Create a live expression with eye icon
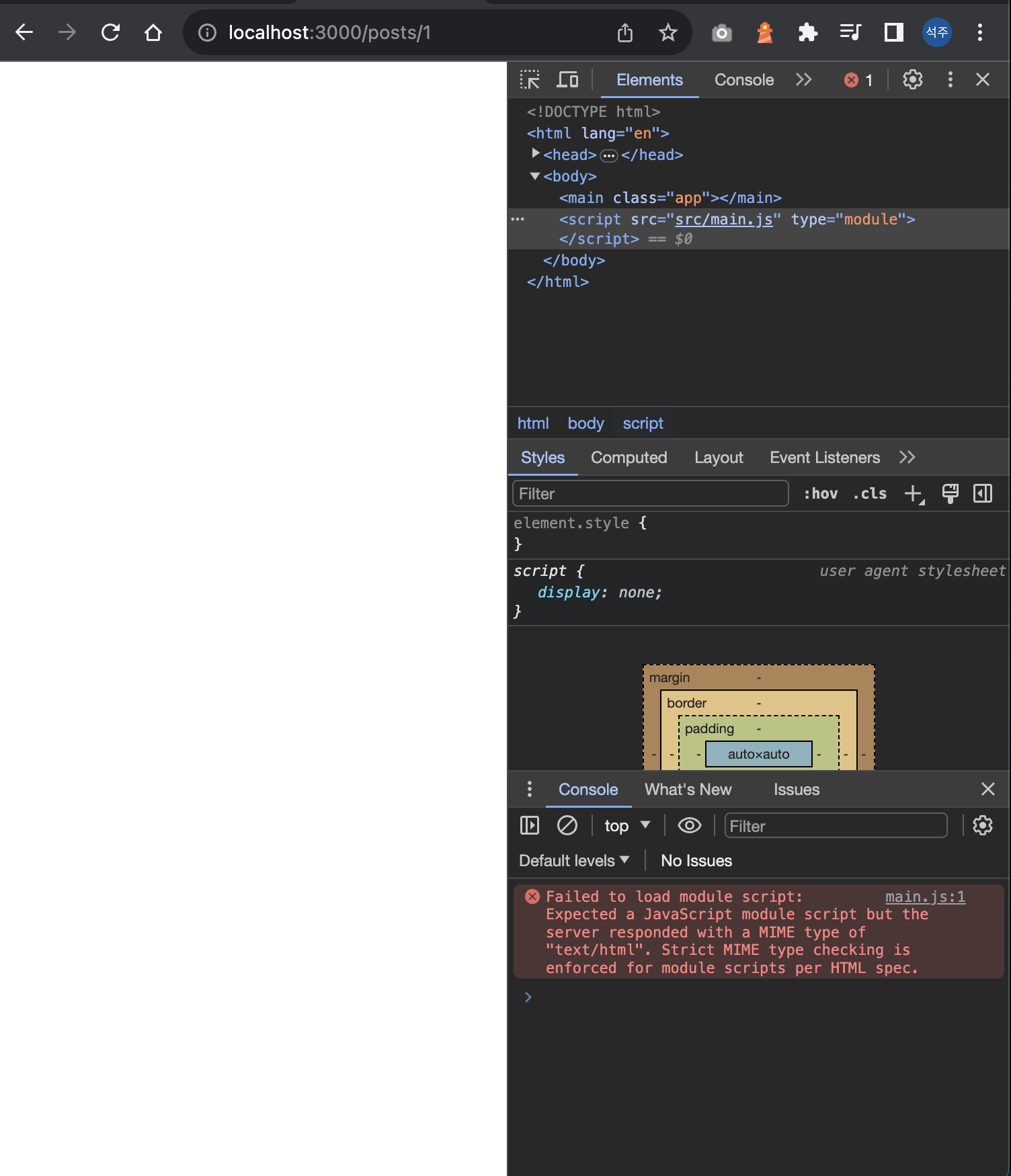This screenshot has width=1011, height=1176. [x=690, y=825]
